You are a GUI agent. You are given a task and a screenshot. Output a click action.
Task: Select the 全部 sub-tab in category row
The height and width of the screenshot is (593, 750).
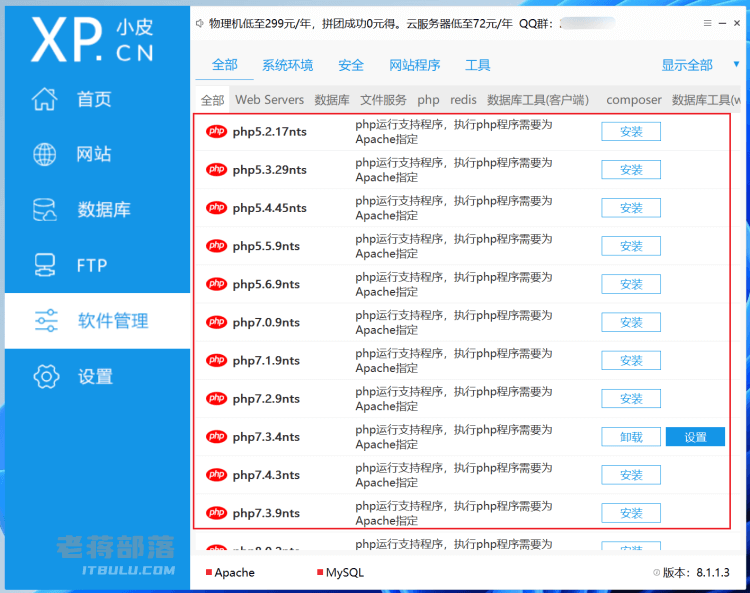pyautogui.click(x=212, y=100)
